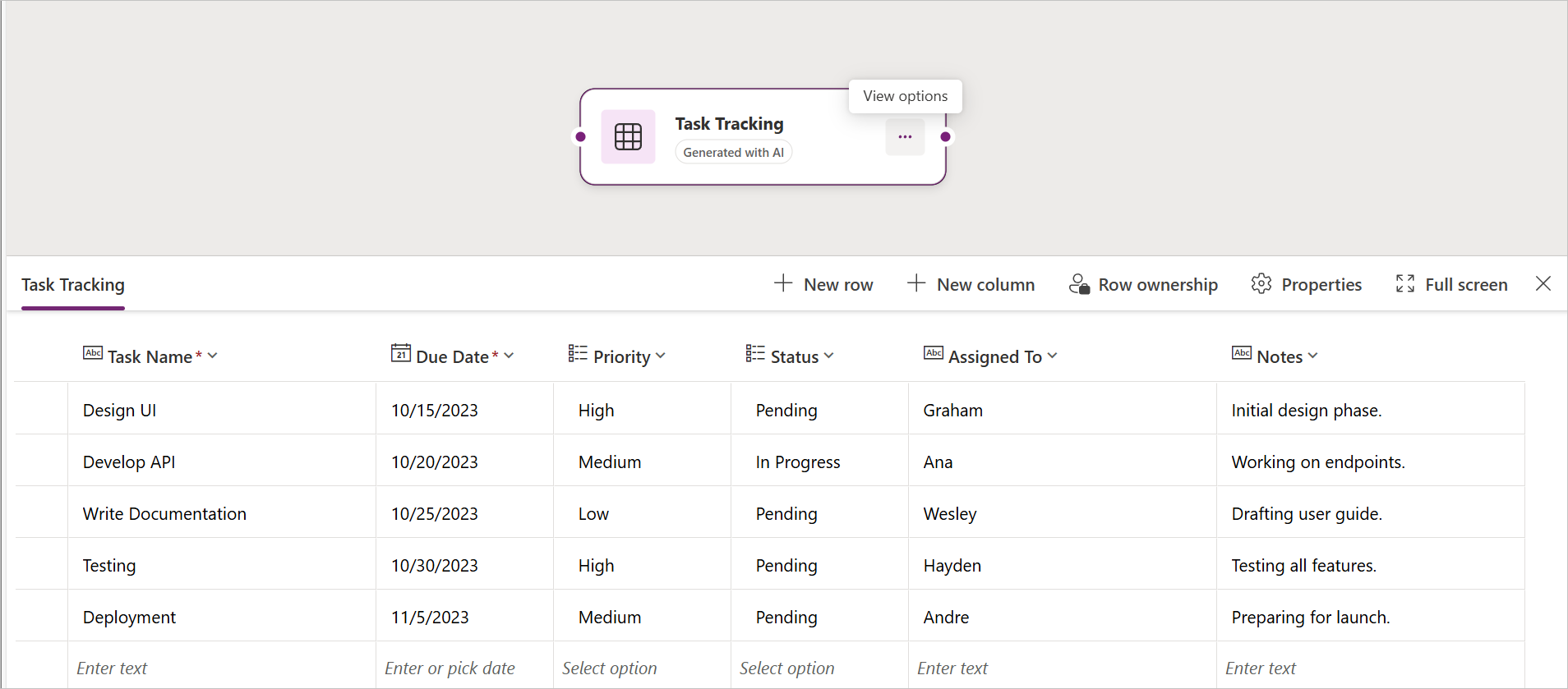Select the Develop API task name cell
This screenshot has height=689, width=1568.
(222, 462)
